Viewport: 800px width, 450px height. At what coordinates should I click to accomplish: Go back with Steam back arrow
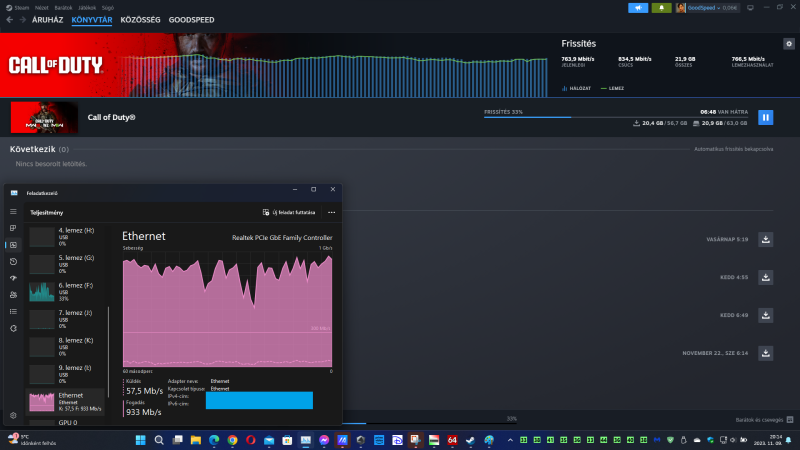[x=10, y=20]
